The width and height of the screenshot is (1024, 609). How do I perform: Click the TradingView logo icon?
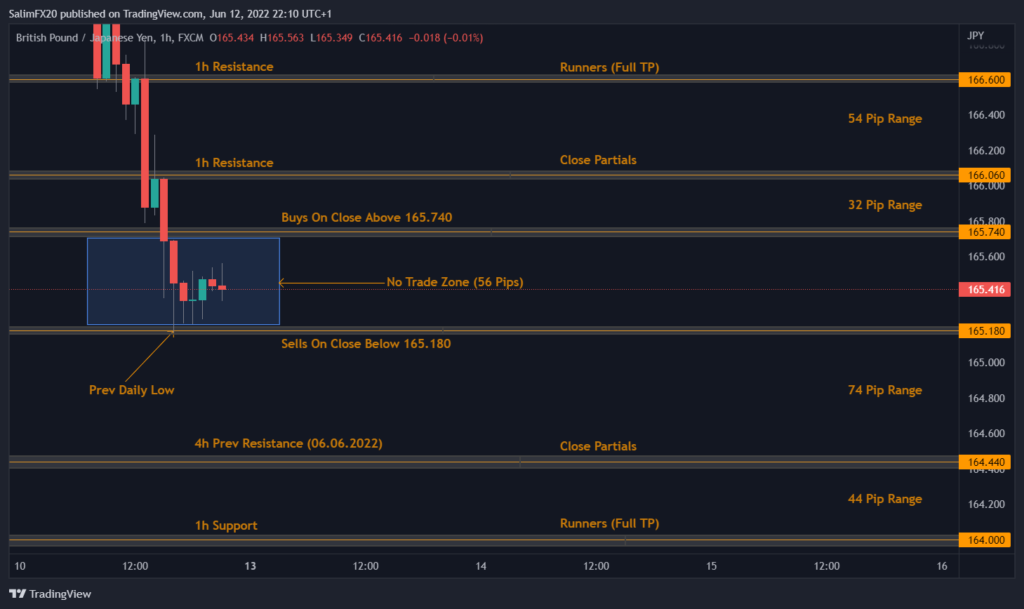(x=17, y=593)
